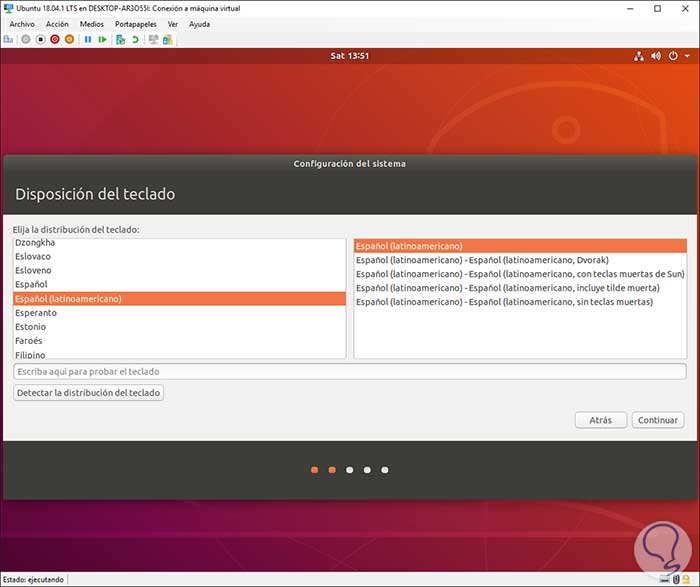
Task: Revert VM with green curved arrow
Action: 135,40
